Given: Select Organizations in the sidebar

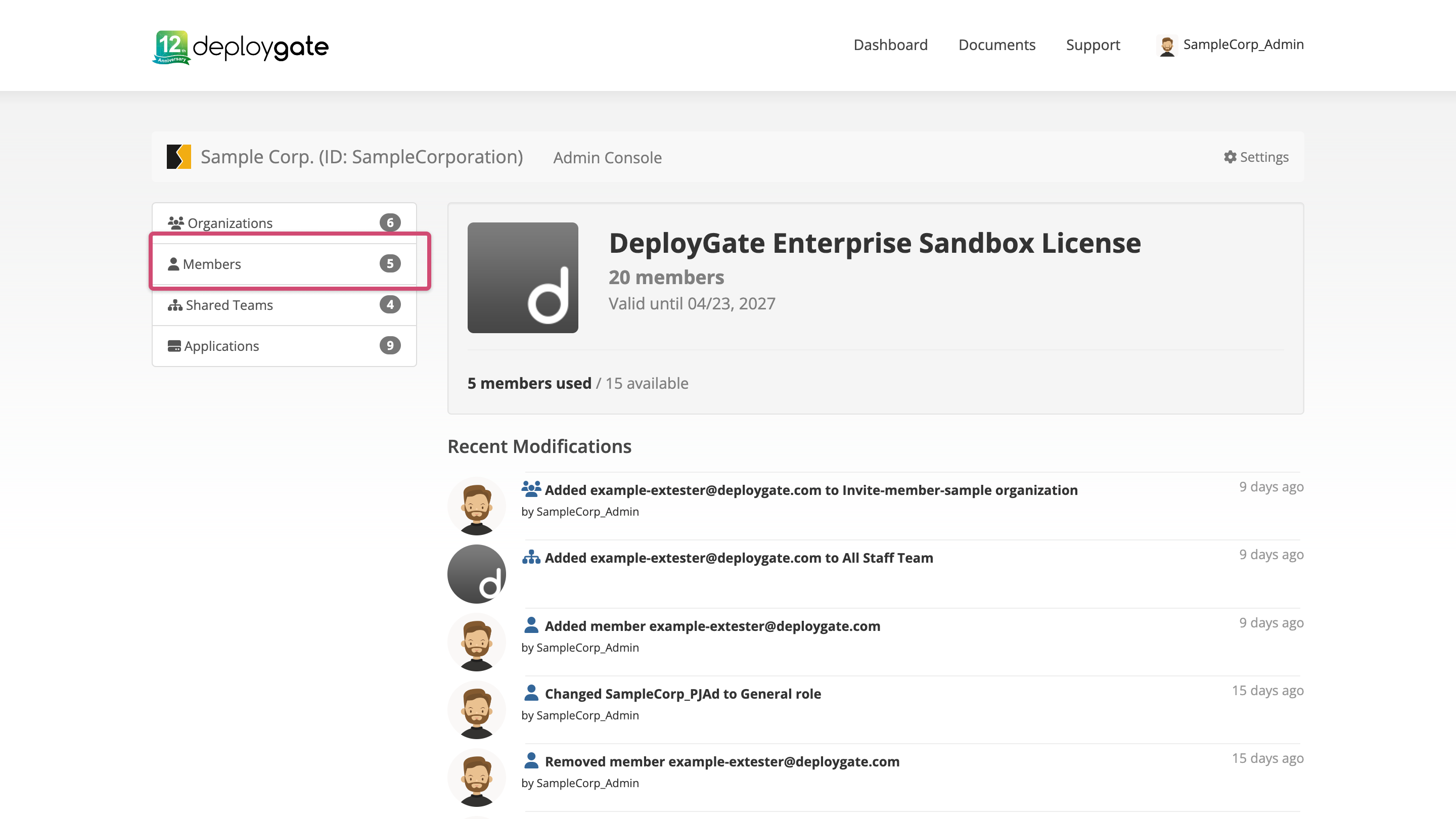Looking at the screenshot, I should [x=284, y=222].
